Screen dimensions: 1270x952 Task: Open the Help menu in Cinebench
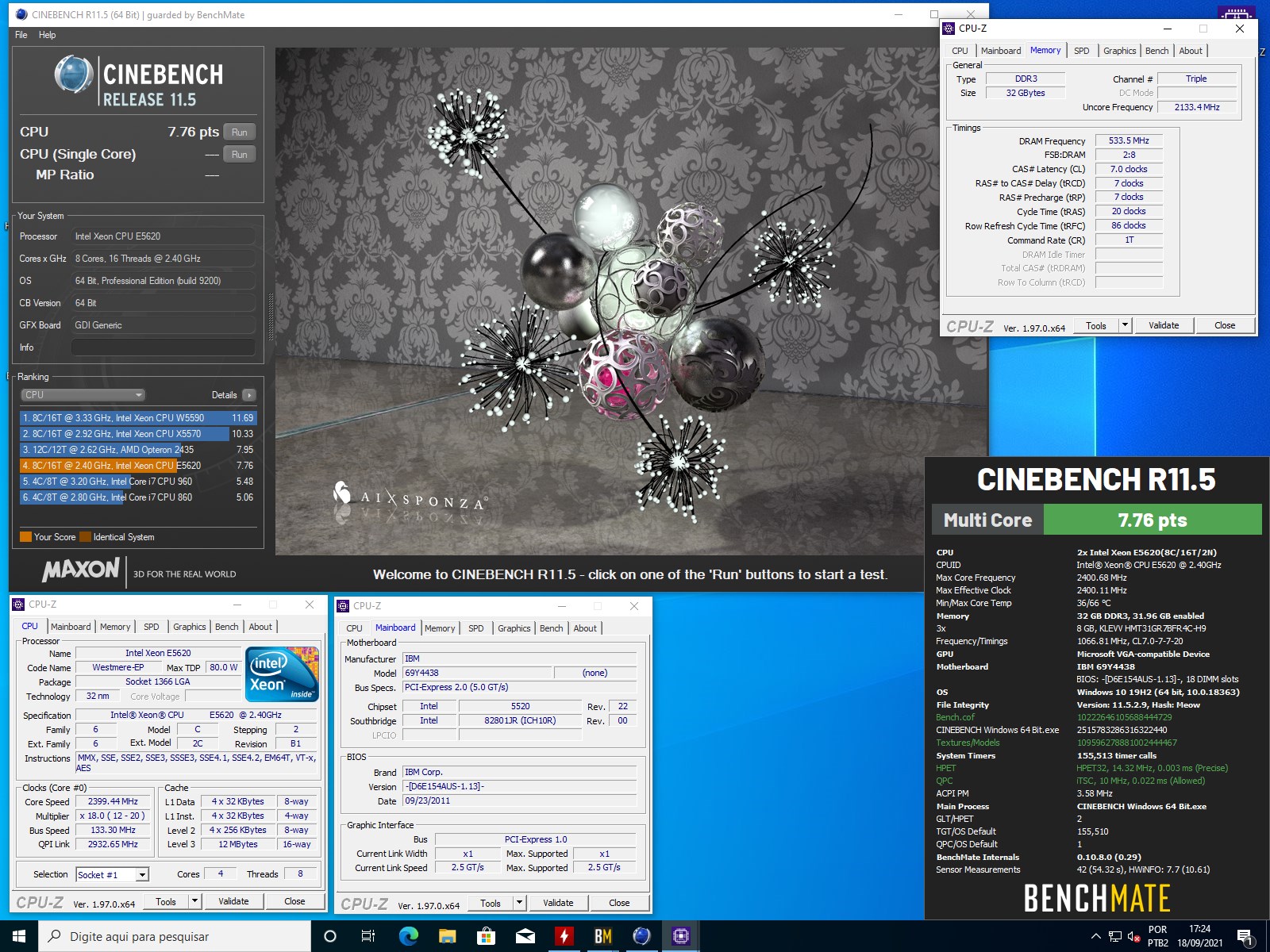[48, 35]
